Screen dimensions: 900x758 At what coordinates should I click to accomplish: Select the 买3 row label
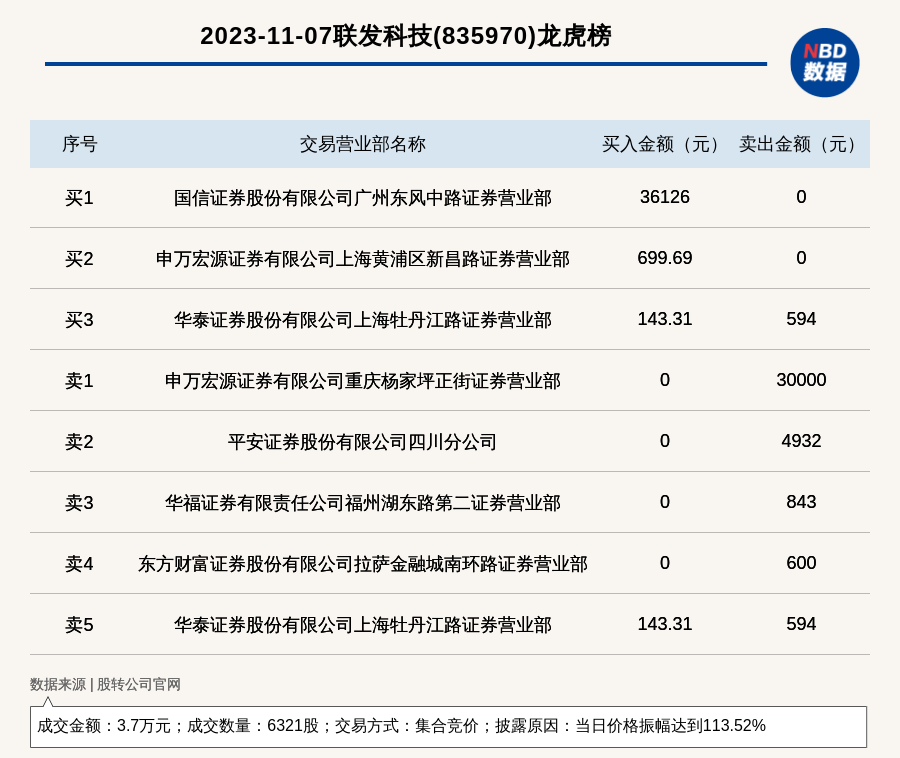point(79,320)
